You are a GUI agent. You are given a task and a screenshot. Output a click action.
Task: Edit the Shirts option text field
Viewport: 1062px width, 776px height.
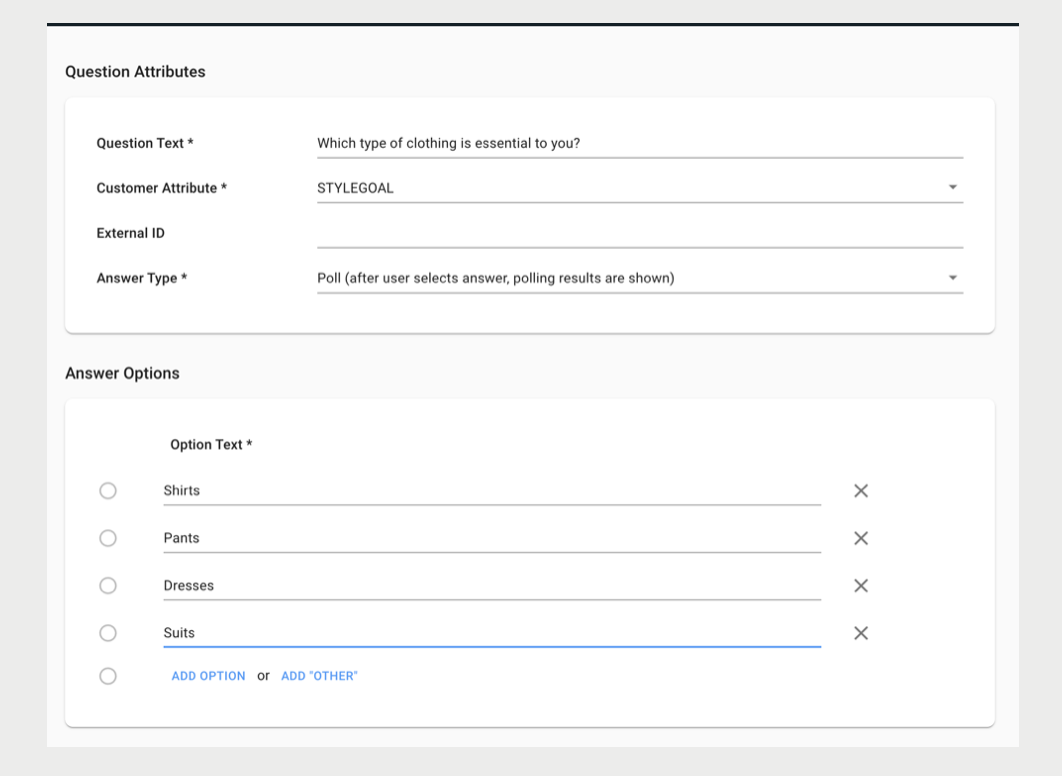coord(492,491)
